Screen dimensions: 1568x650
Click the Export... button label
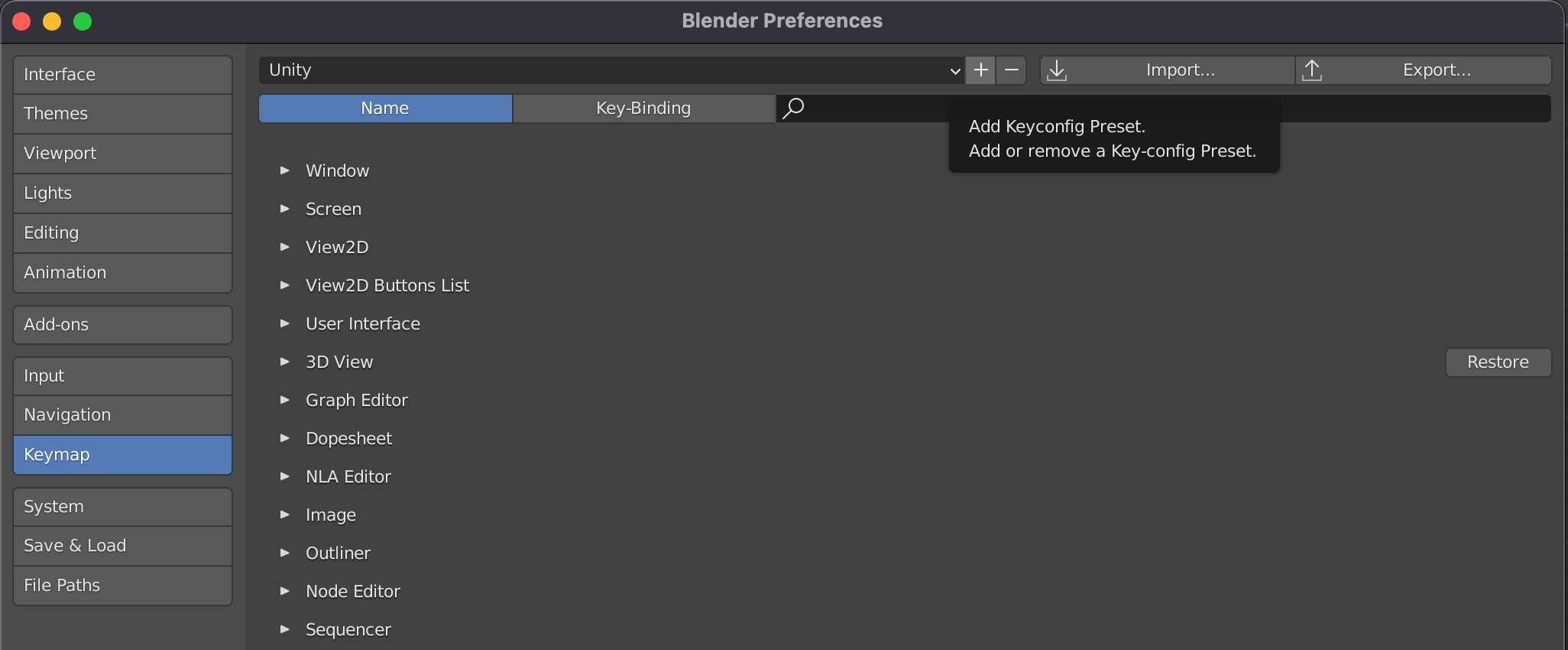coord(1437,70)
